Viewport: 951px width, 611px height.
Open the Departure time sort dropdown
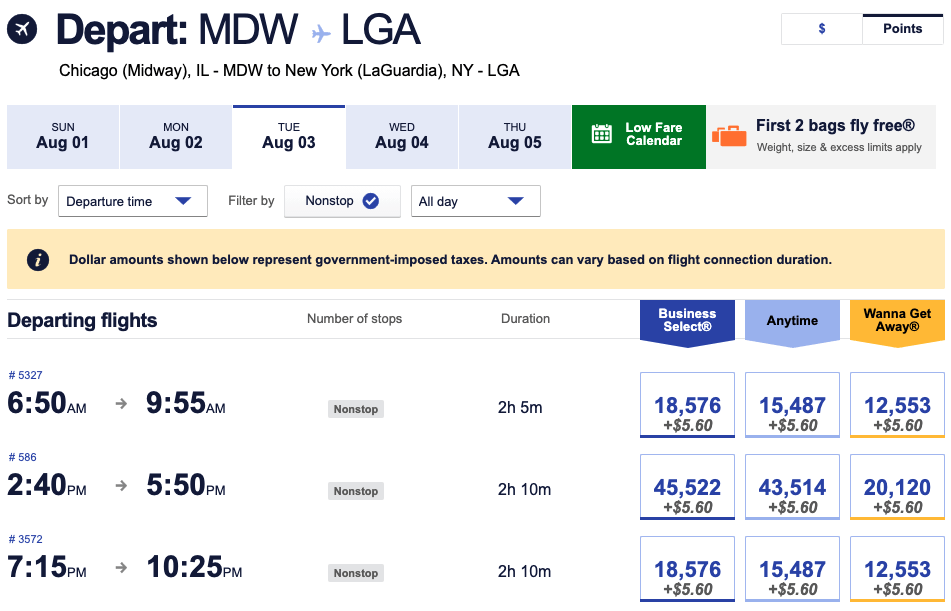coord(133,201)
